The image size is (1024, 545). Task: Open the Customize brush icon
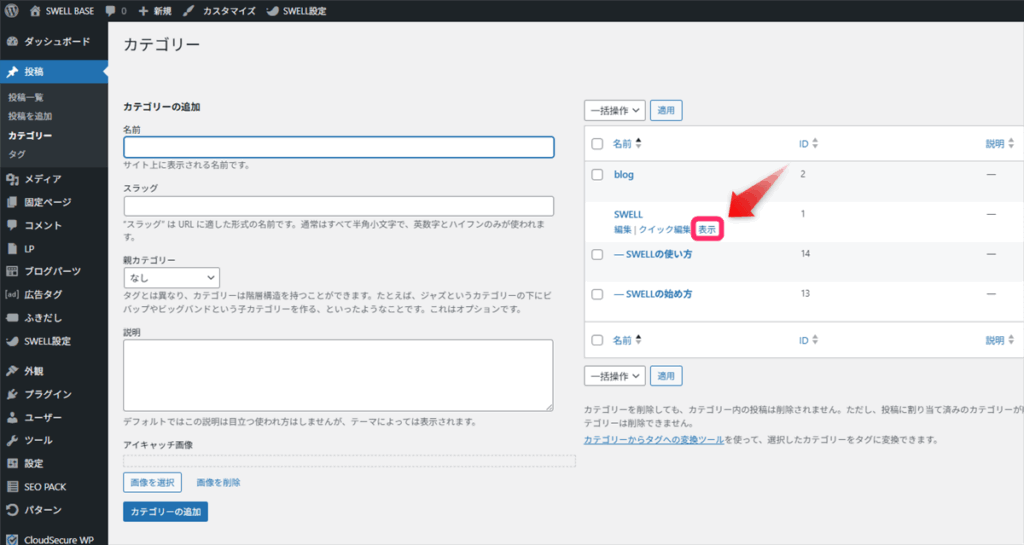(x=189, y=10)
